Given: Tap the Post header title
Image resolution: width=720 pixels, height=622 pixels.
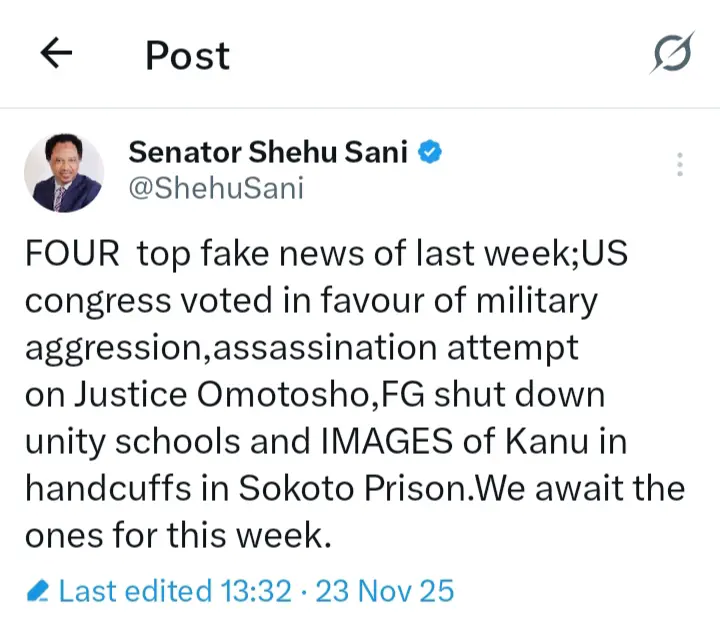Looking at the screenshot, I should pyautogui.click(x=188, y=55).
